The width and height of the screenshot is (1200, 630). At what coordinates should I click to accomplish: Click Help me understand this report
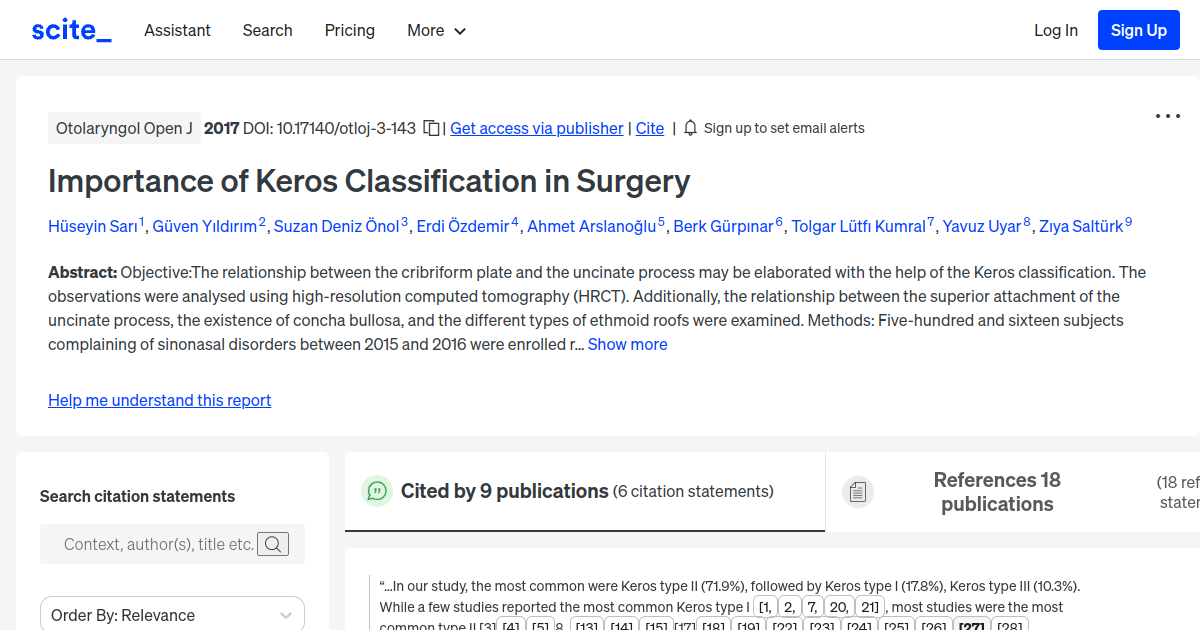pyautogui.click(x=159, y=400)
